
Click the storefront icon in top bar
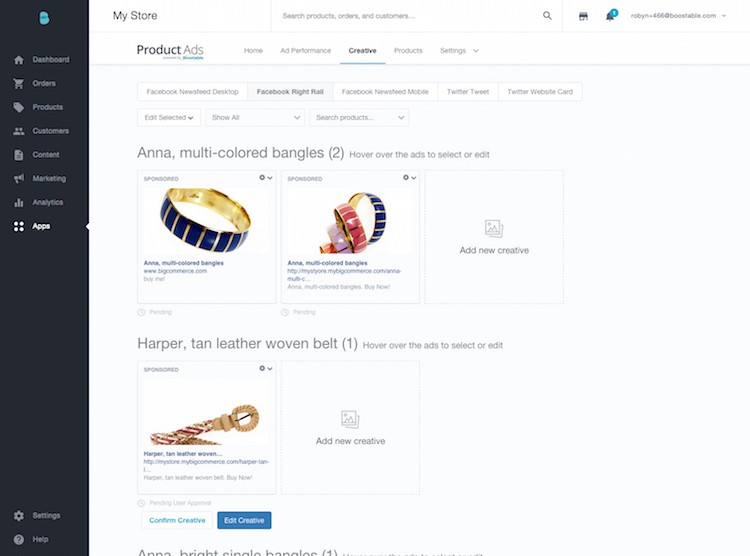[x=583, y=16]
